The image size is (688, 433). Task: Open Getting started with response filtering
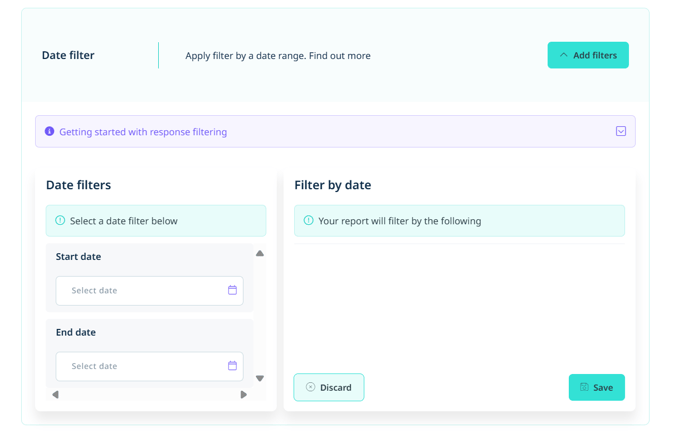[x=143, y=132]
